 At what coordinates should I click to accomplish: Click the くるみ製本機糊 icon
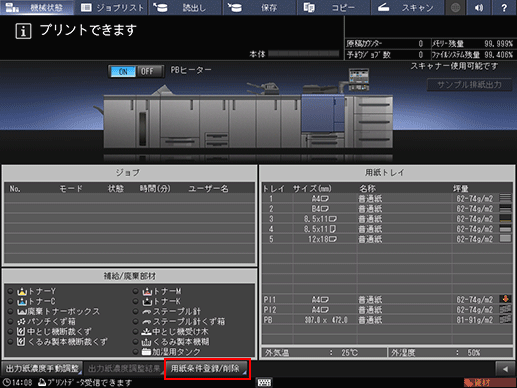click(x=146, y=342)
